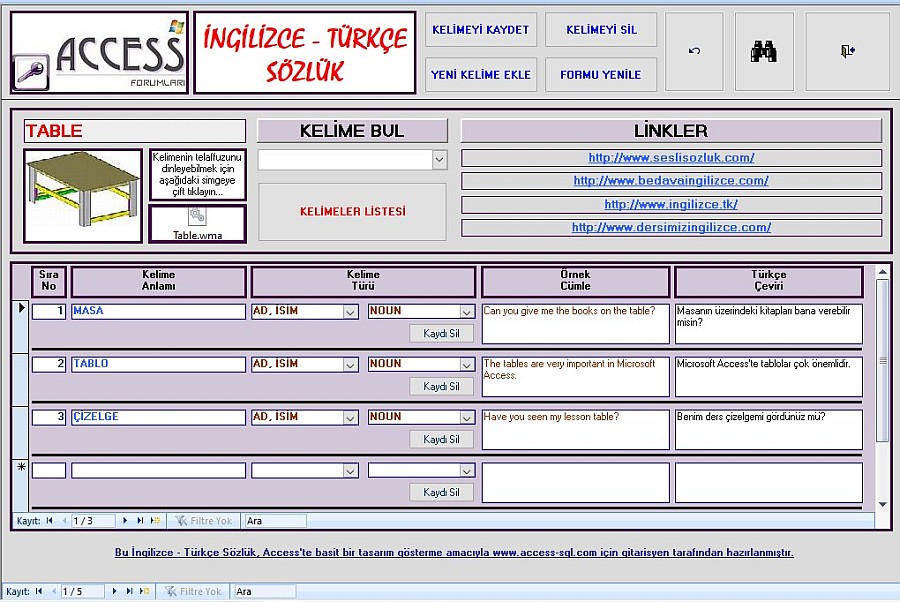Viewport: 900px width, 602px height.
Task: Go to first record in bottom navigator
Action: click(x=39, y=592)
